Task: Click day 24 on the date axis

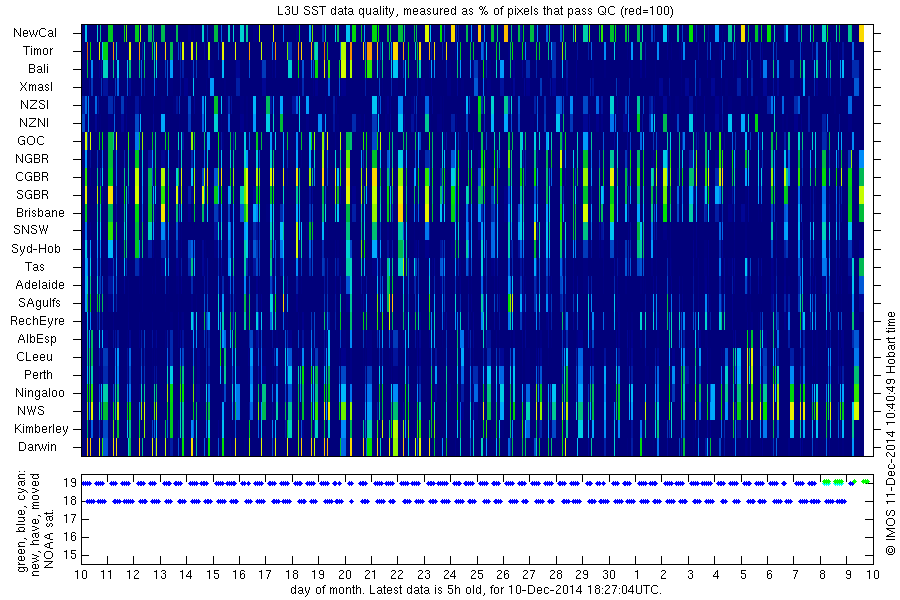Action: 450,575
